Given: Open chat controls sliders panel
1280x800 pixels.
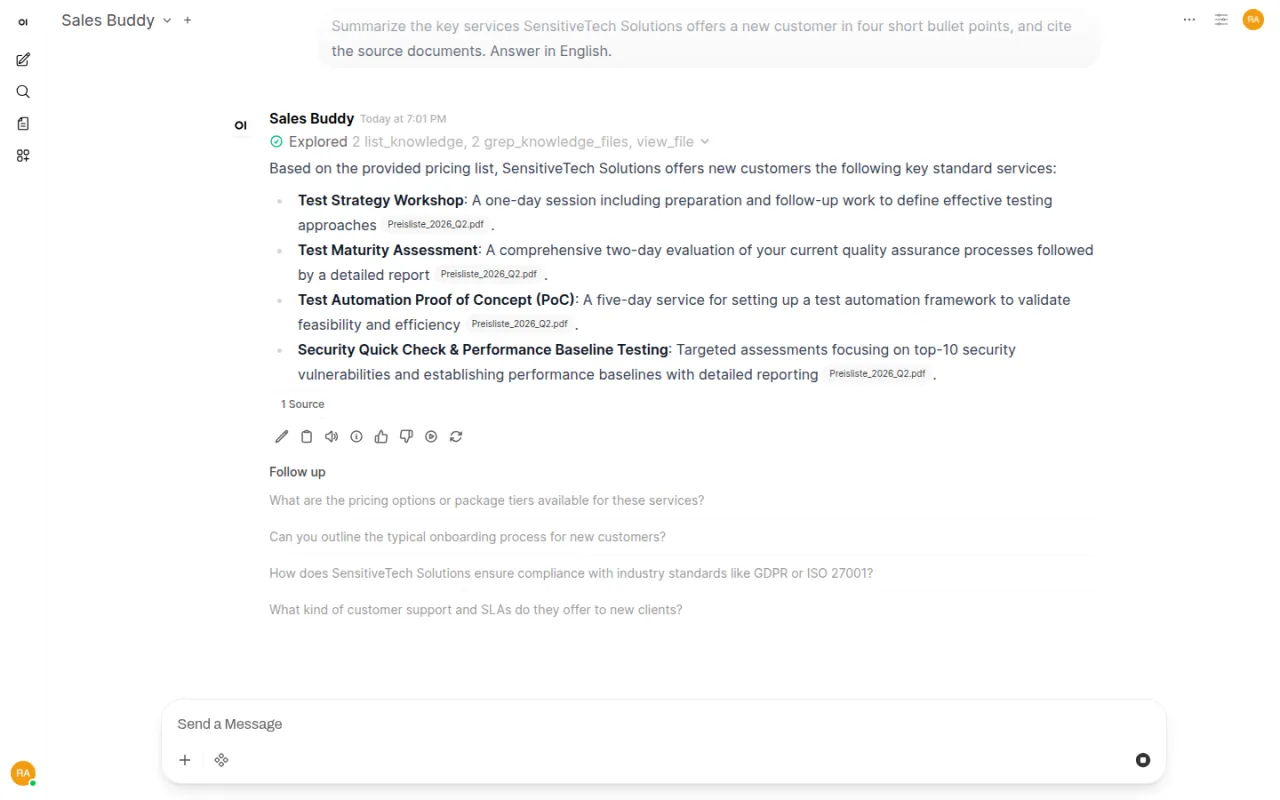Looking at the screenshot, I should coord(1221,20).
